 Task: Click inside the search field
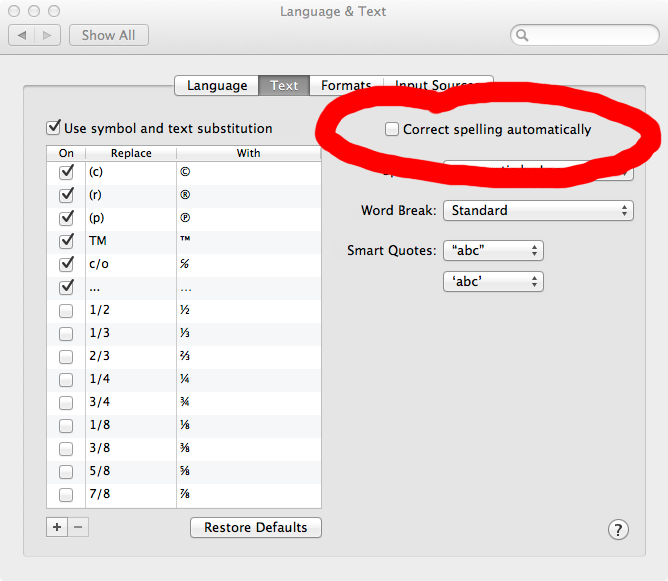(x=590, y=36)
